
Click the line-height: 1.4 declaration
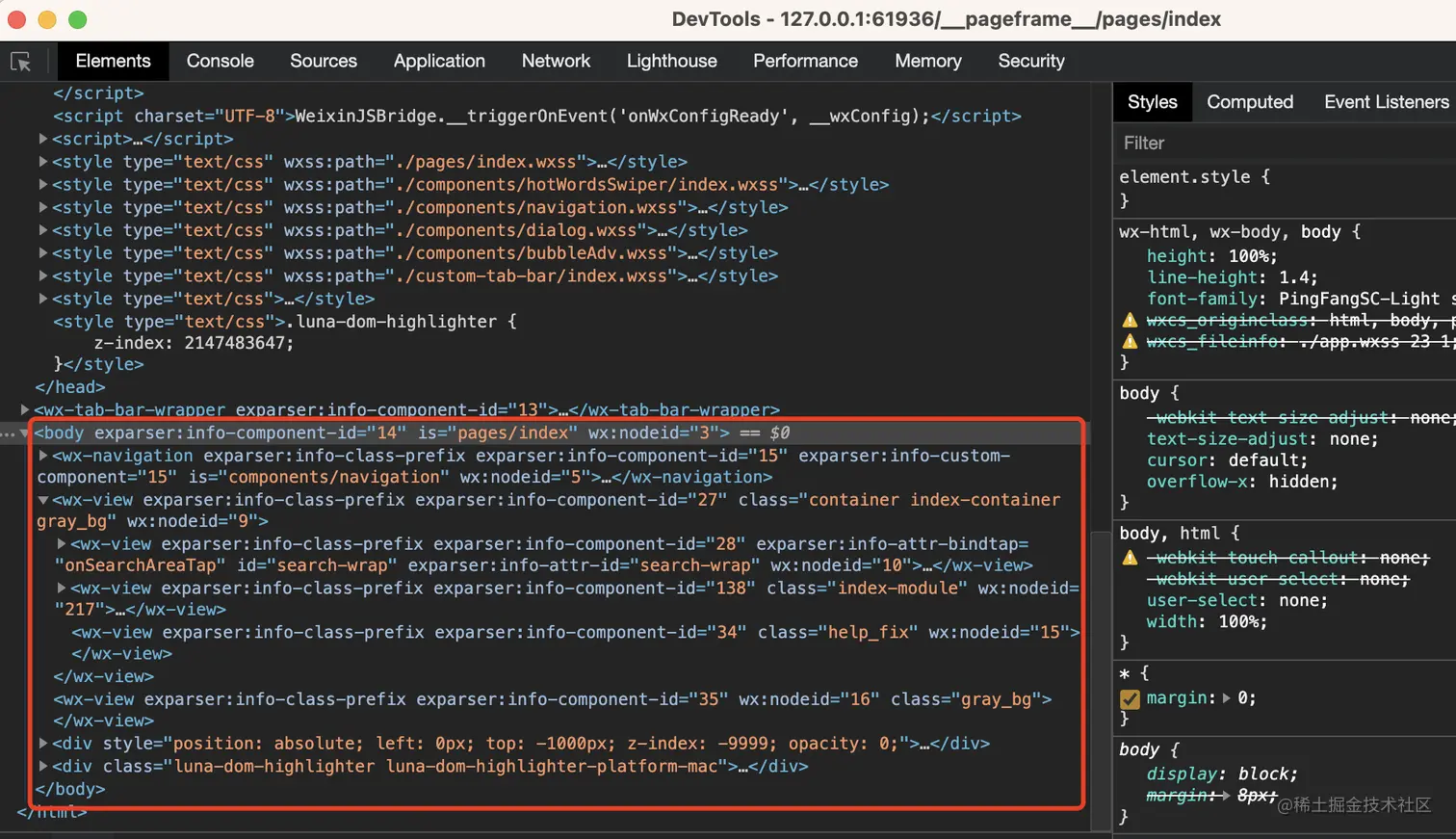click(x=1232, y=277)
